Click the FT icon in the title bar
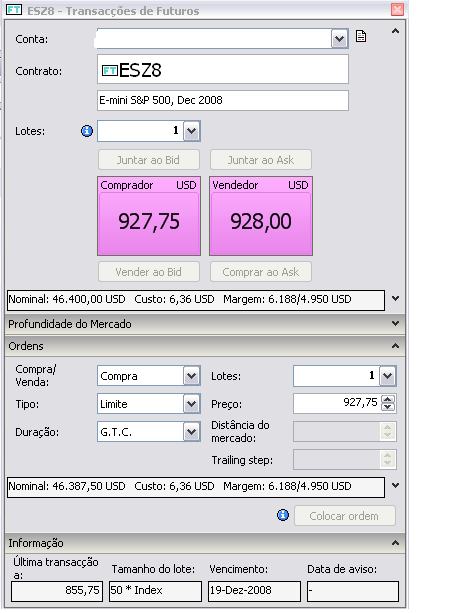Image resolution: width=450 pixels, height=613 pixels. tap(14, 9)
